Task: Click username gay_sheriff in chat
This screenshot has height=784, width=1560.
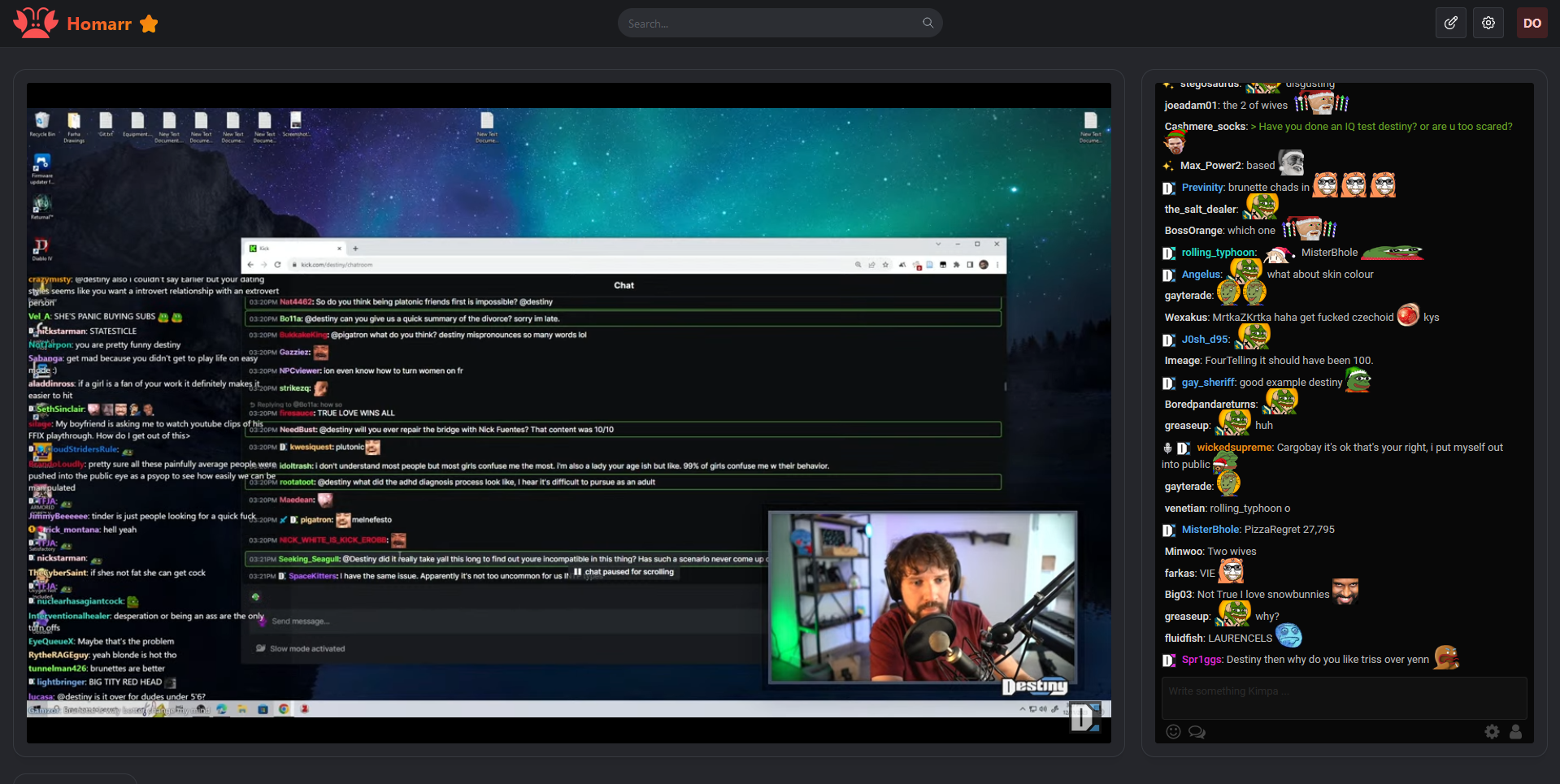Action: 1208,383
